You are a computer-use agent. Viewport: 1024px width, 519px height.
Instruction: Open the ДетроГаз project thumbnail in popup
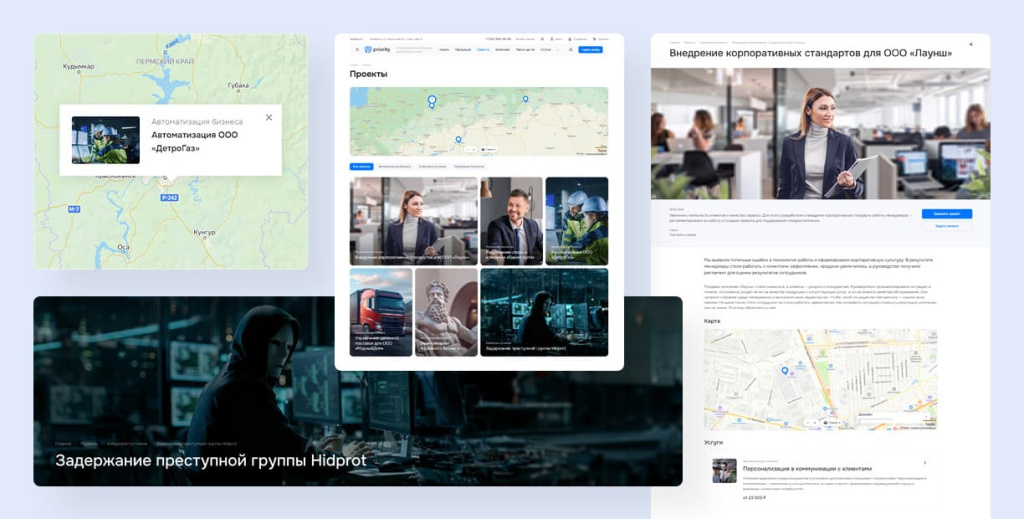pos(105,140)
